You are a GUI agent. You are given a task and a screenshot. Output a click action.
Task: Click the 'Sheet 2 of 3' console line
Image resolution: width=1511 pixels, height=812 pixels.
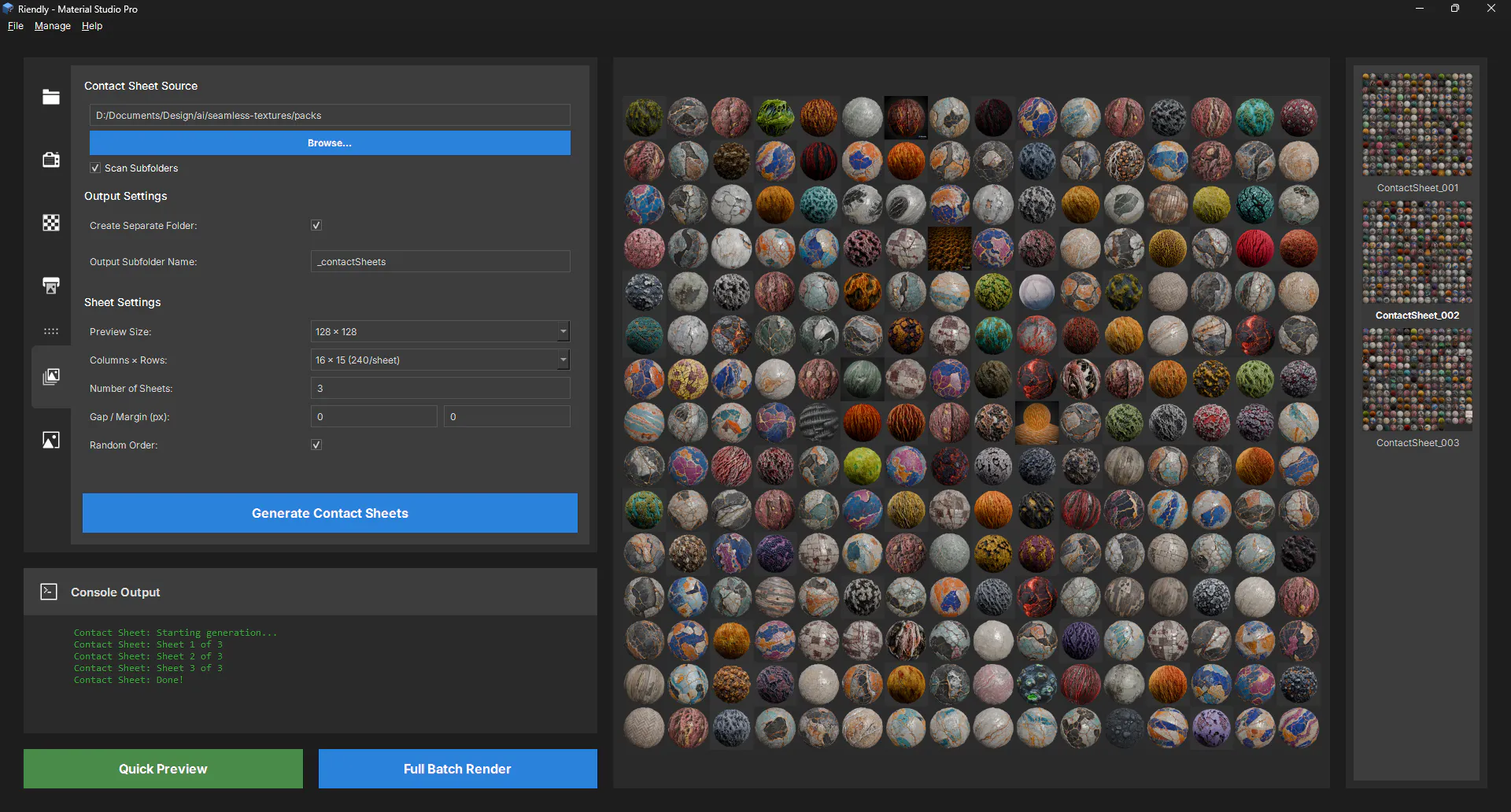[148, 656]
